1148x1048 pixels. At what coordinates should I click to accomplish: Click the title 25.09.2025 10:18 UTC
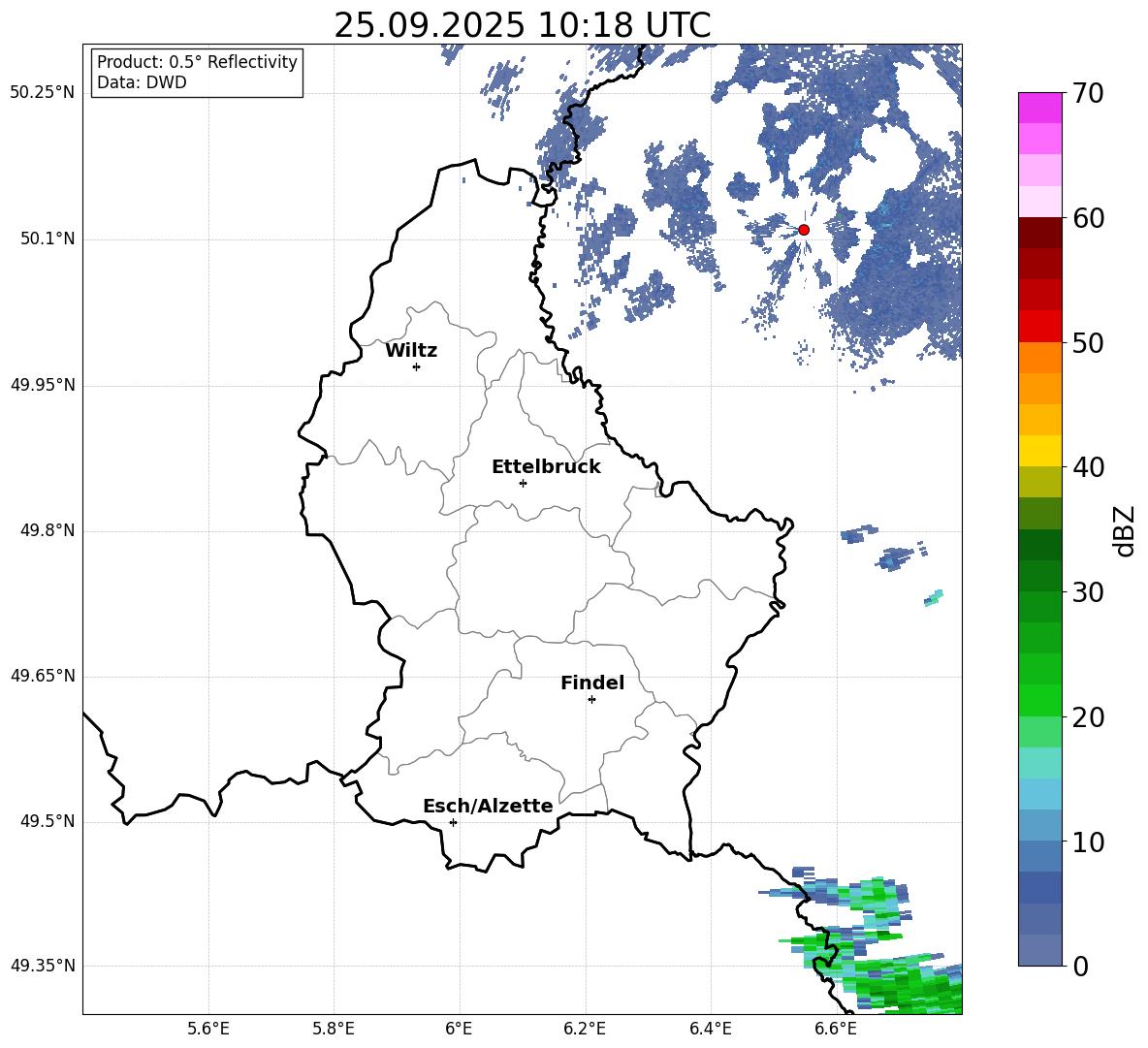click(523, 25)
